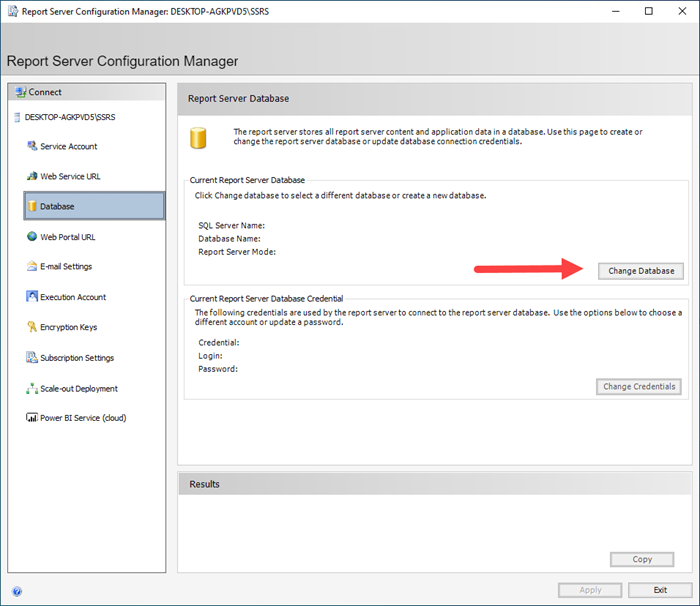Click Current Report Server Database Credential title
The width and height of the screenshot is (700, 606).
[x=266, y=298]
